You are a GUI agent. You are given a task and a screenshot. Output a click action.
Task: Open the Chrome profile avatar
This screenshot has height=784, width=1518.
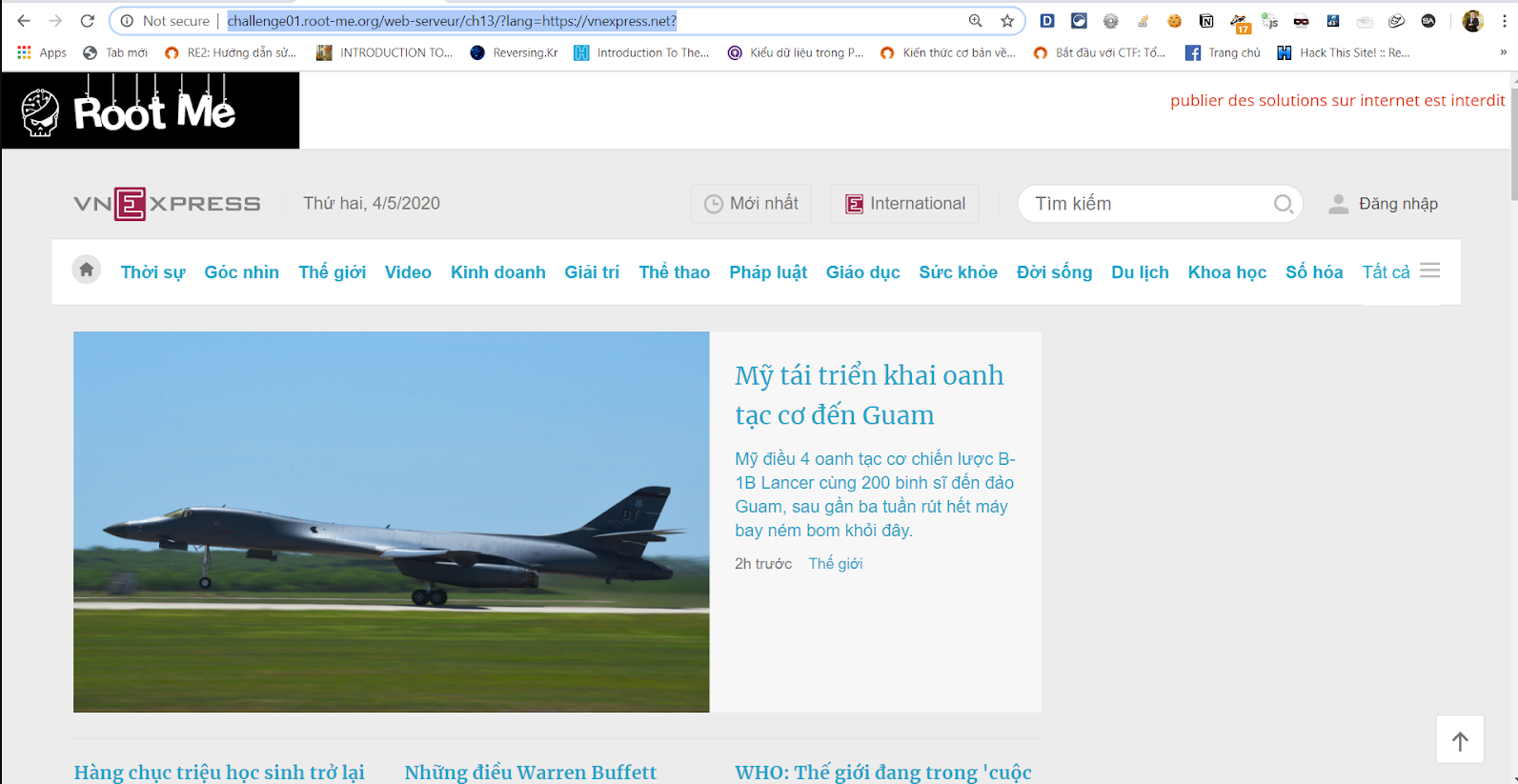tap(1473, 21)
